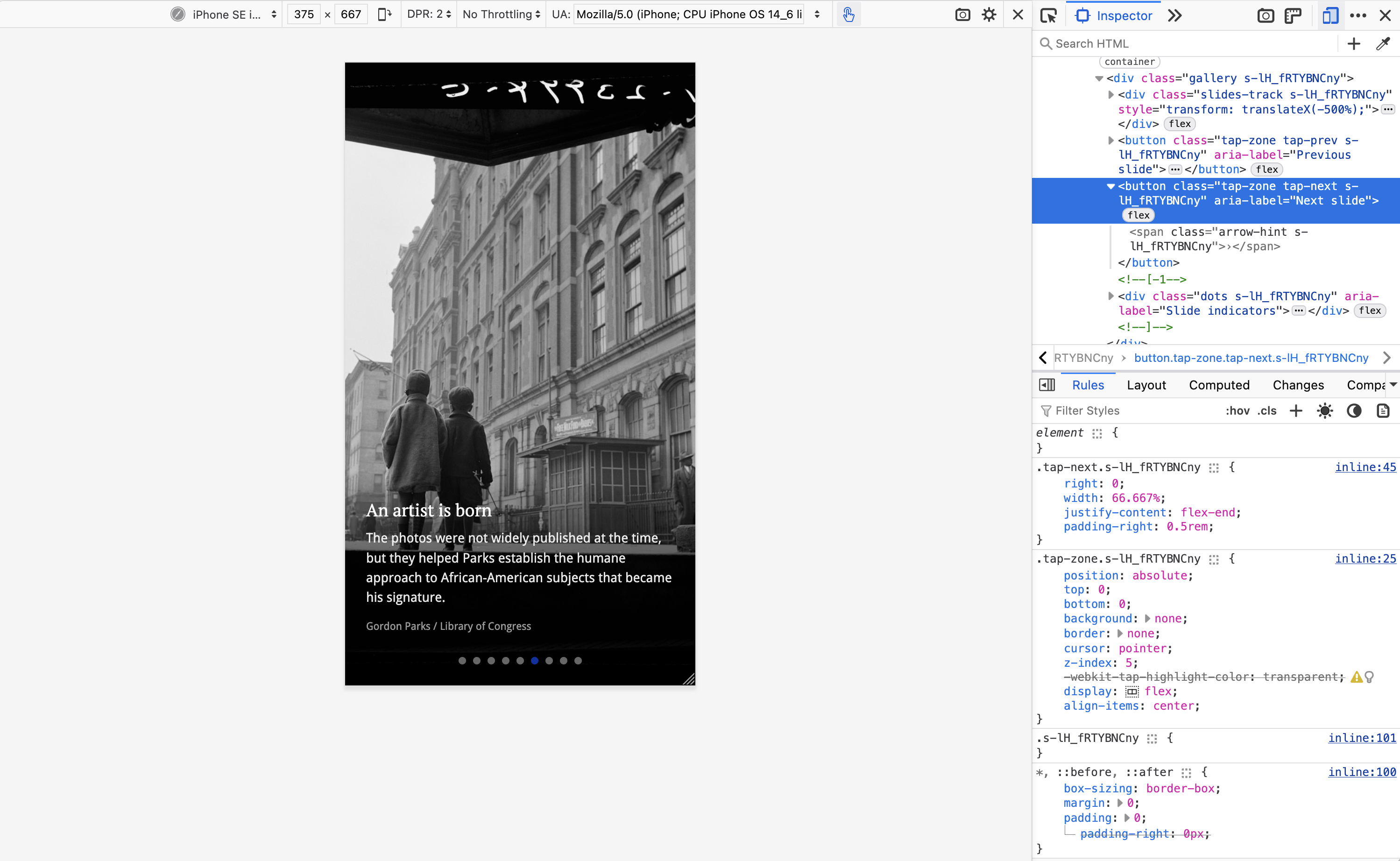Image resolution: width=1400 pixels, height=861 pixels.
Task: Click the -webkit-tap-highlight-color warning icon
Action: pyautogui.click(x=1356, y=677)
